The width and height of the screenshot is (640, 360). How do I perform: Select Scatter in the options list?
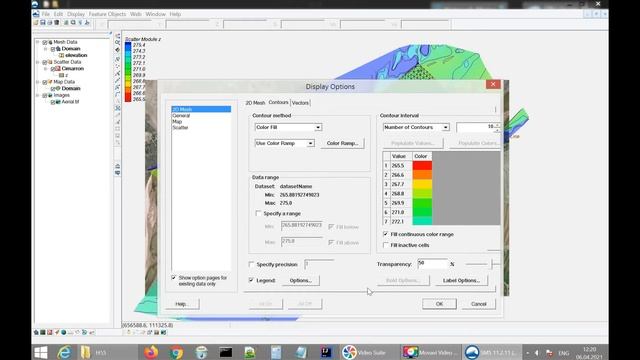(180, 127)
